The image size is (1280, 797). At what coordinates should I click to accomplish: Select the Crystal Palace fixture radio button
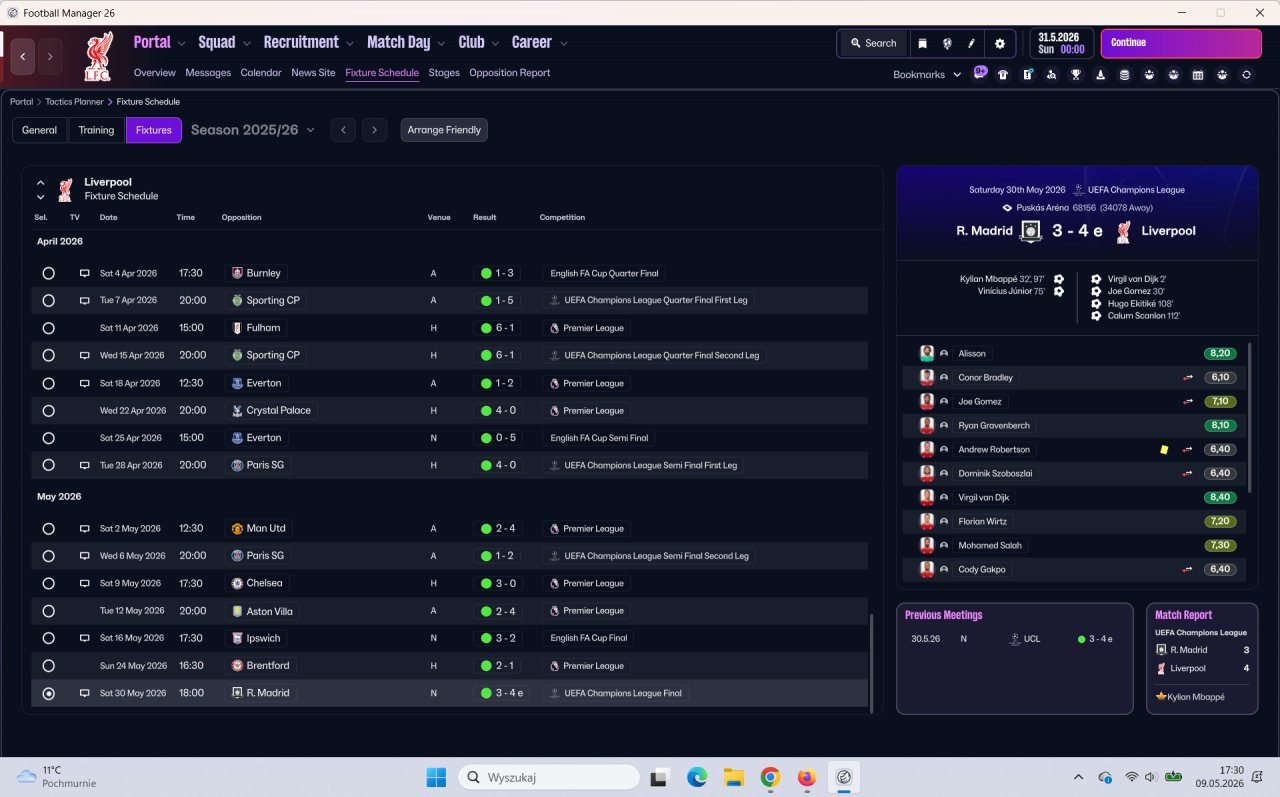click(48, 410)
